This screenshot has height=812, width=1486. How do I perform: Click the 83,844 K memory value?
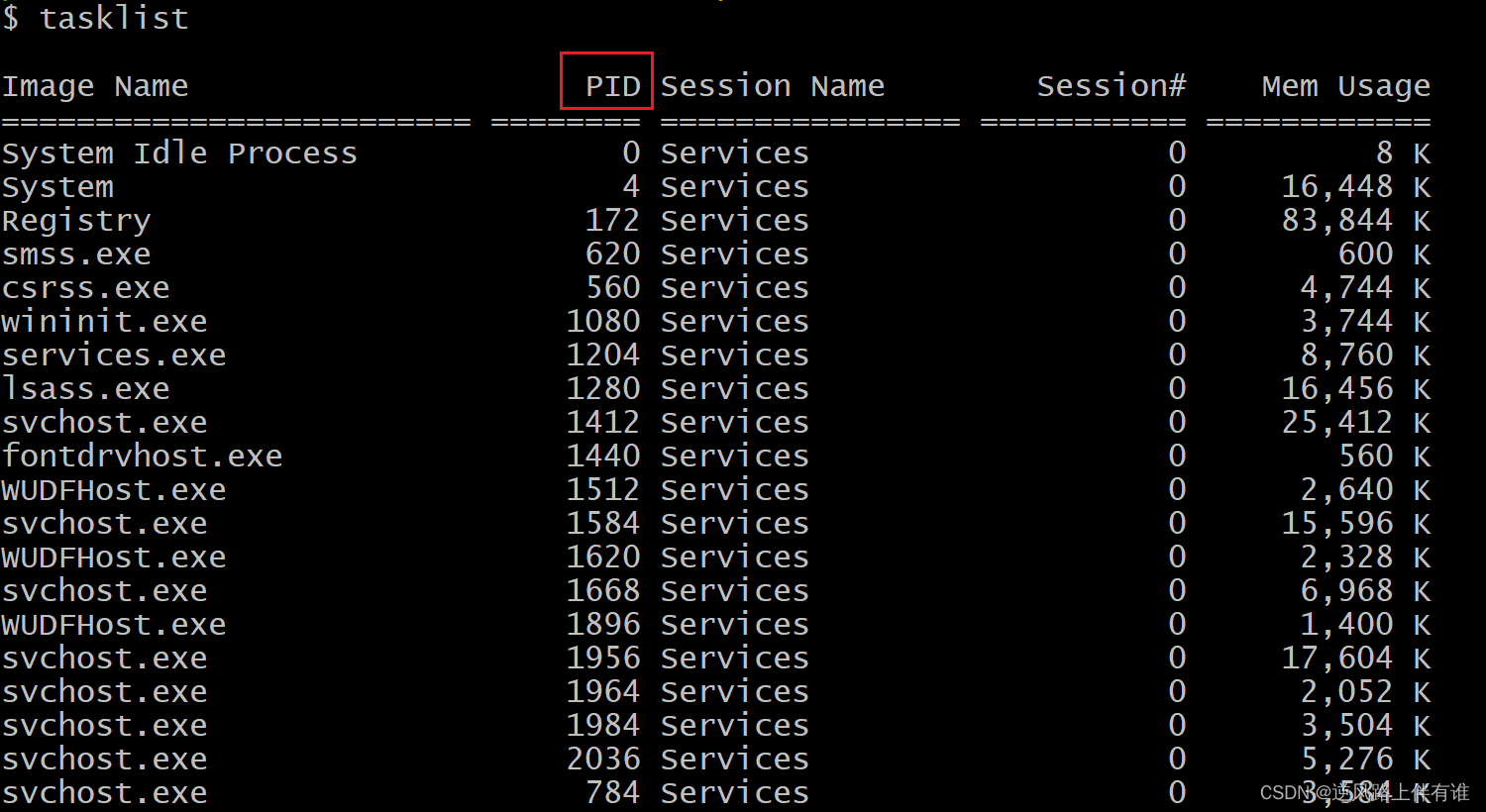pos(1355,221)
